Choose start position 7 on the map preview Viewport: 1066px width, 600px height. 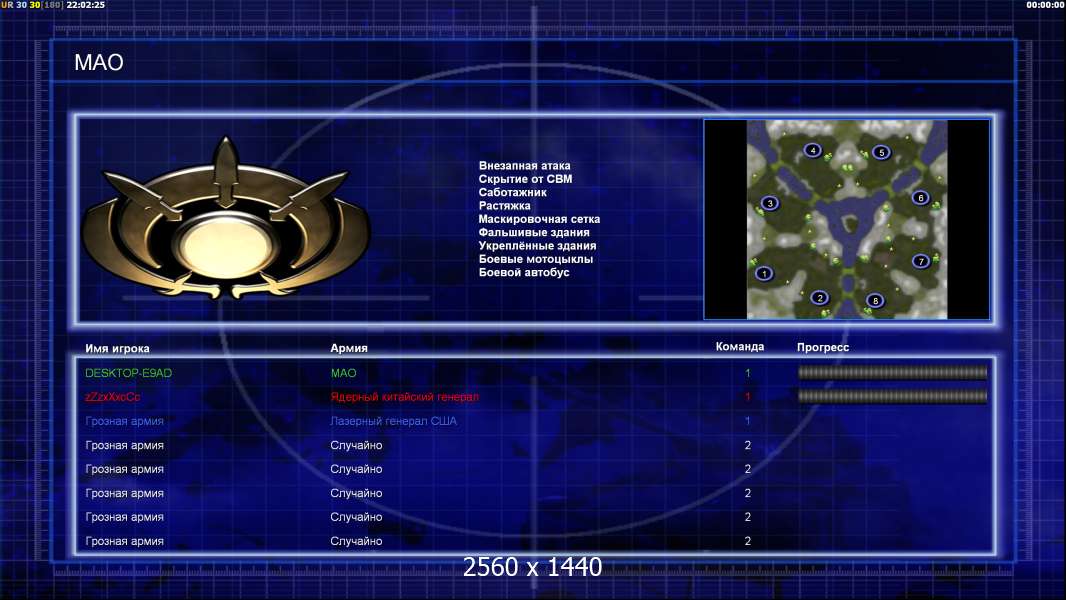coord(921,261)
